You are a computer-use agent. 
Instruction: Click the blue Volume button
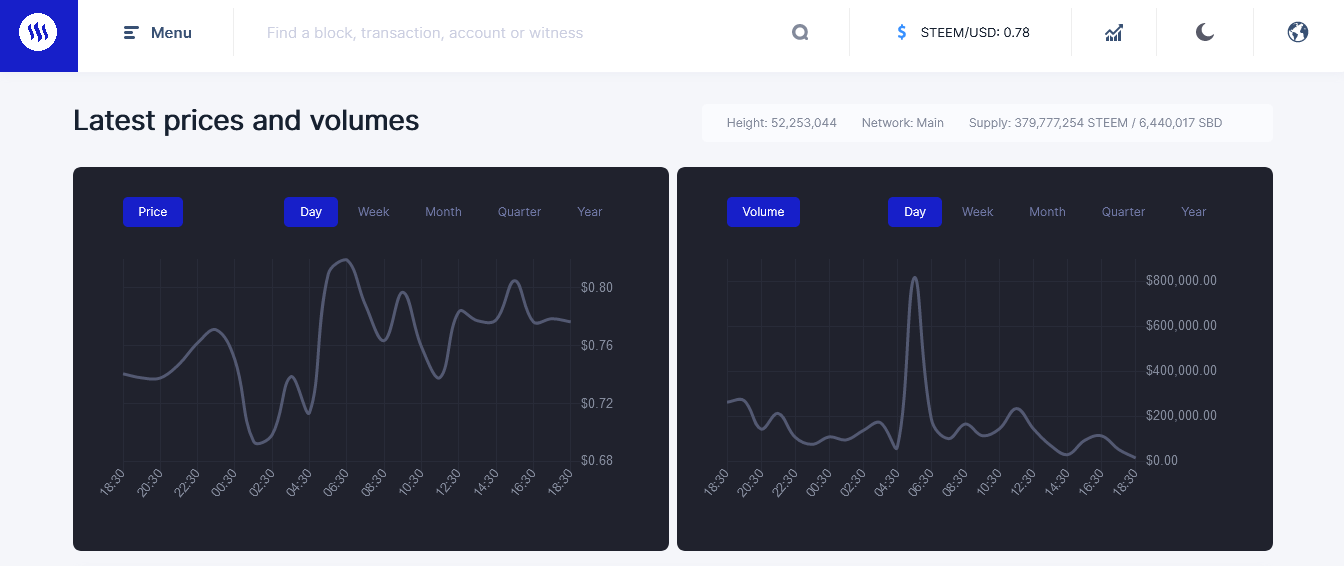pos(763,212)
